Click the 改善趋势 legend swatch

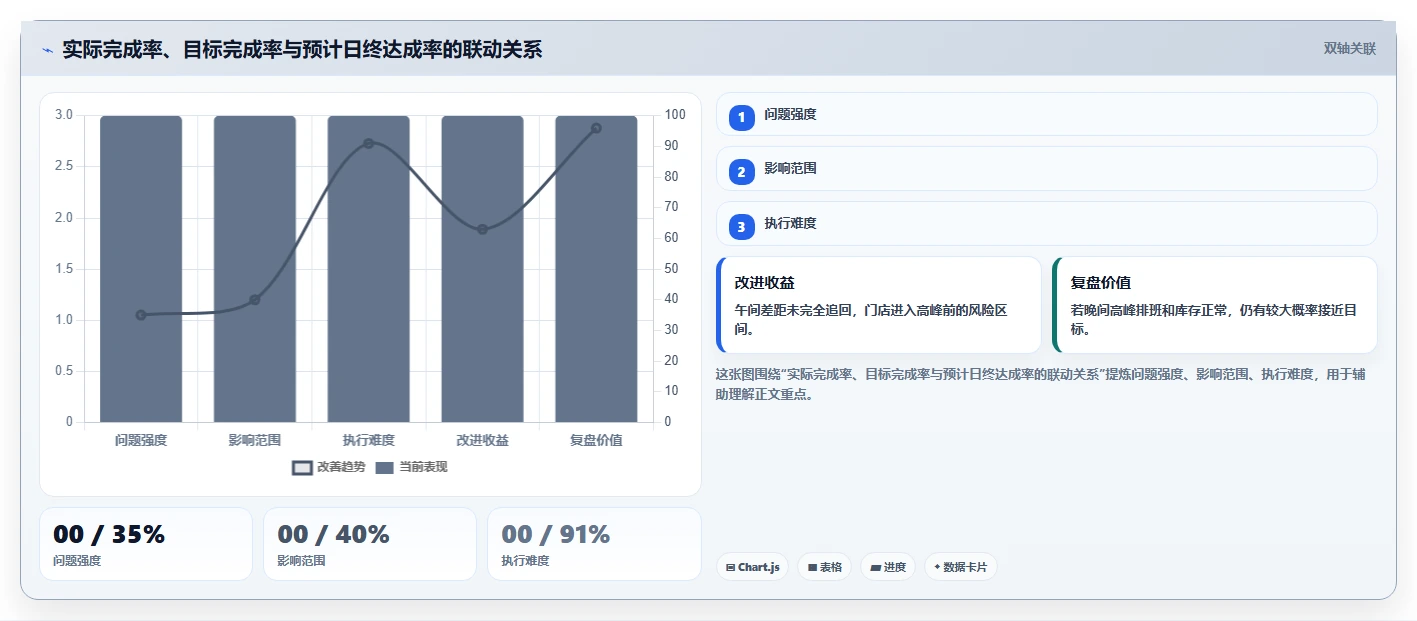302,467
